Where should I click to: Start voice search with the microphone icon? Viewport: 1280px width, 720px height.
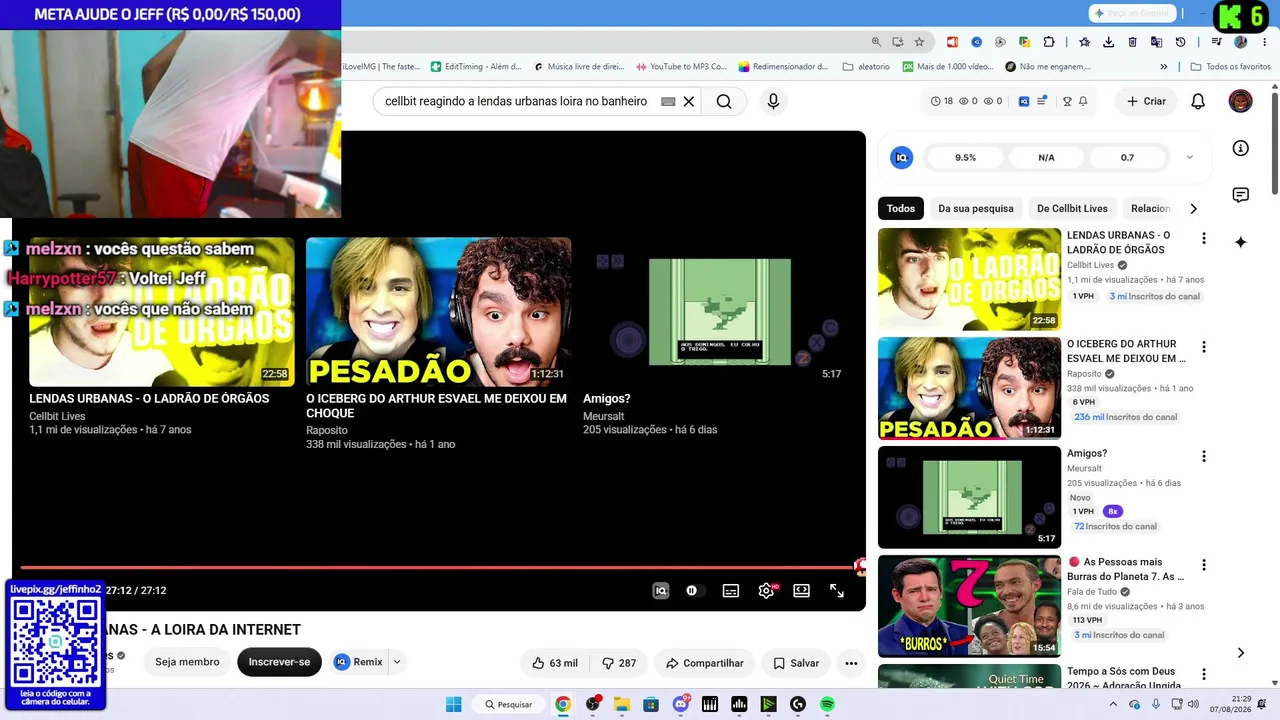pos(773,101)
